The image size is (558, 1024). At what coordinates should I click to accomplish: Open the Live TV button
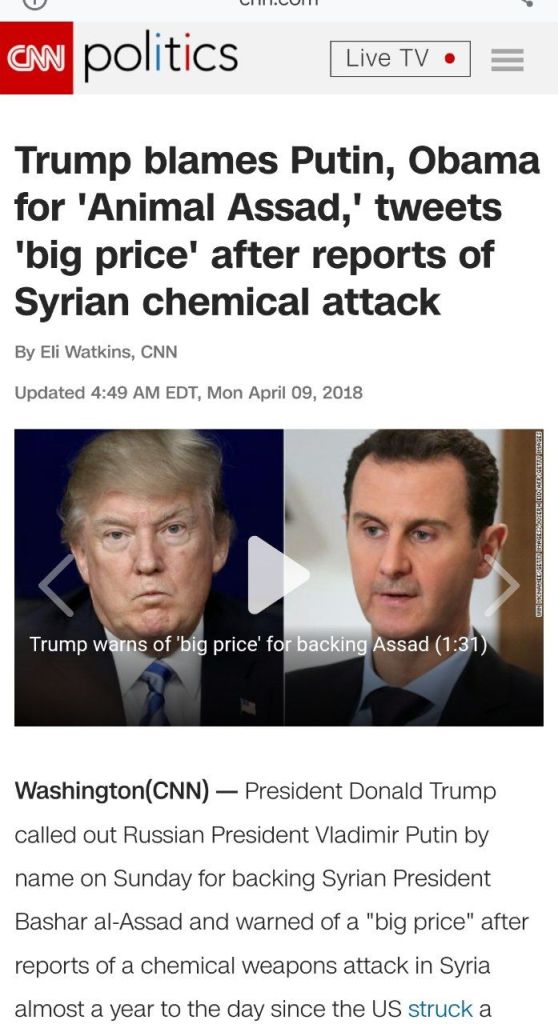400,59
